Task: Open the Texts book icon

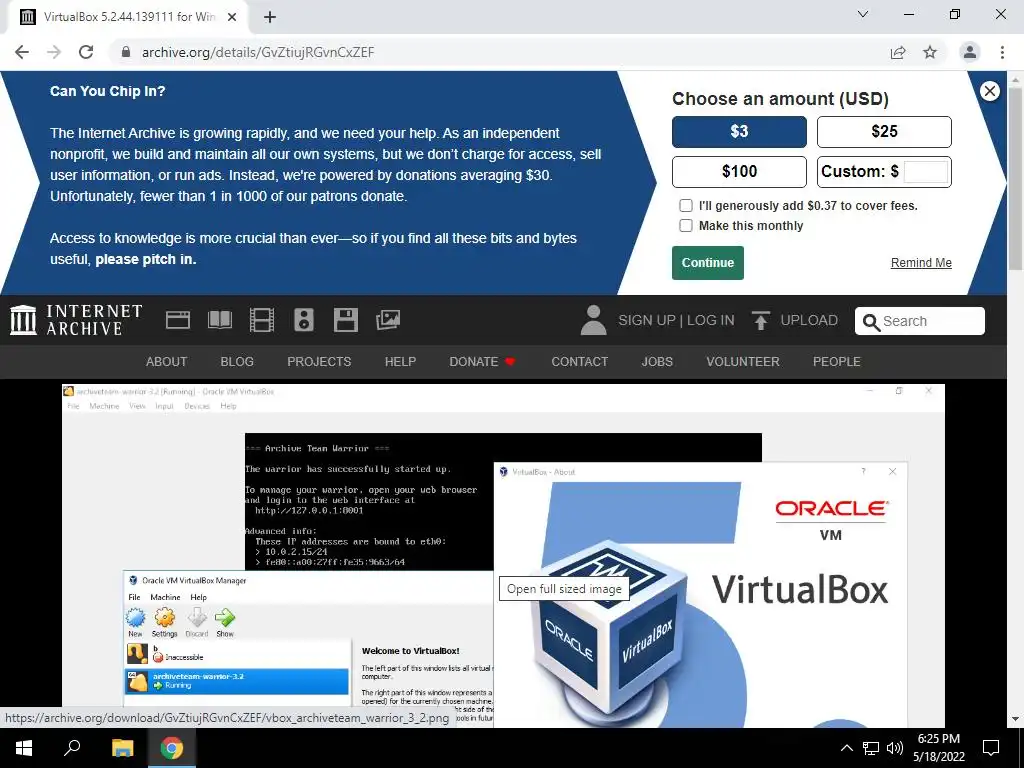Action: [219, 320]
